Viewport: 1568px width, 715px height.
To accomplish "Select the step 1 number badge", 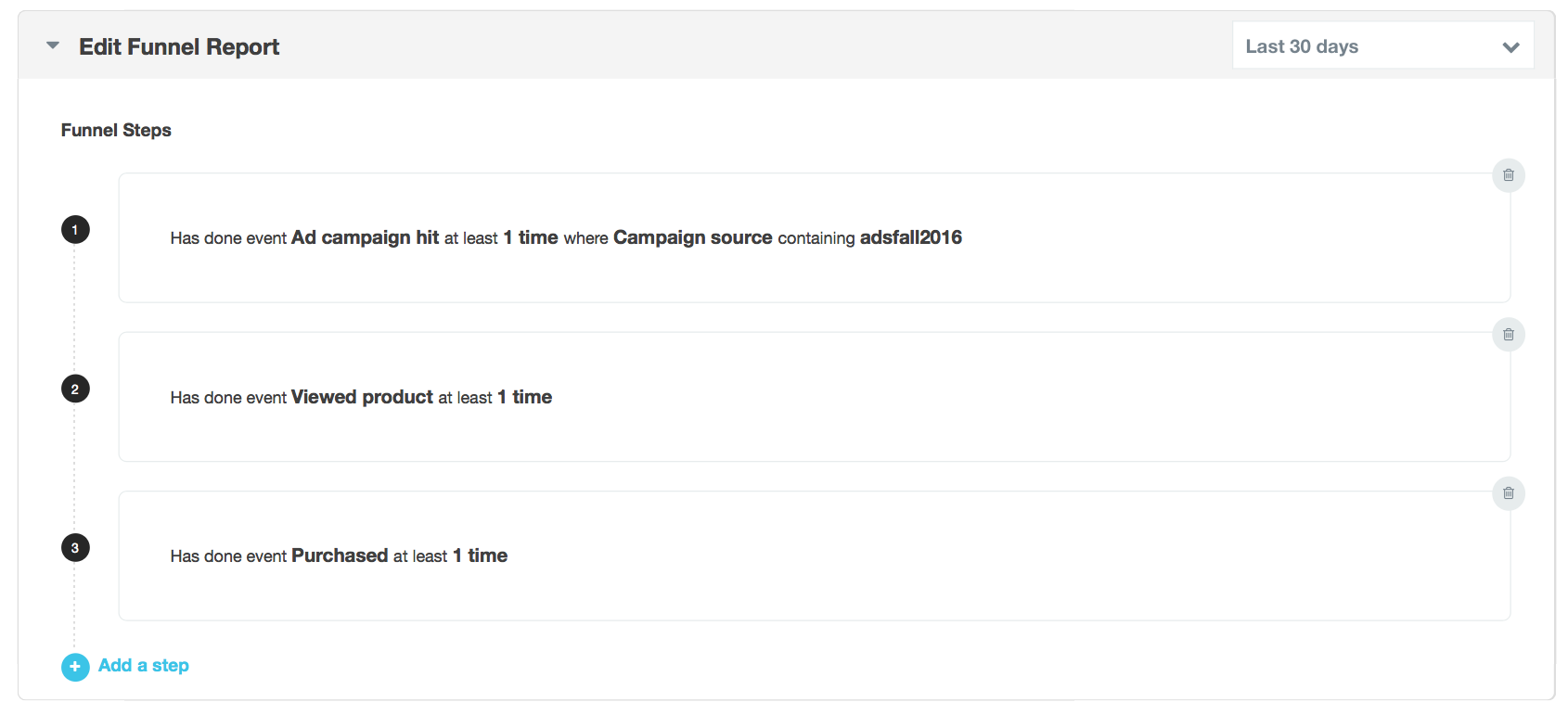I will click(75, 229).
